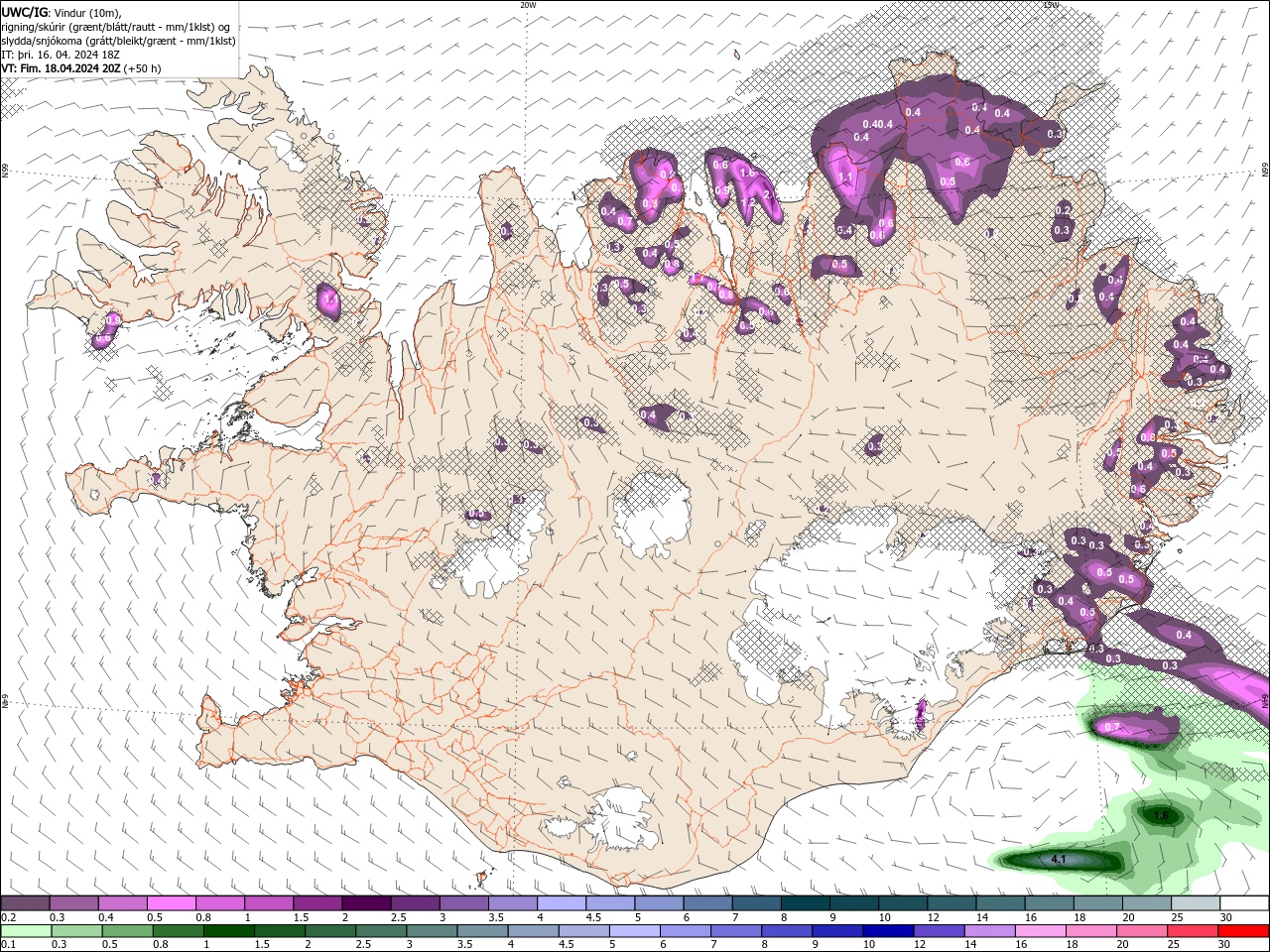The width and height of the screenshot is (1270, 952).
Task: Click the '20W' longitude label
Action: (529, 5)
